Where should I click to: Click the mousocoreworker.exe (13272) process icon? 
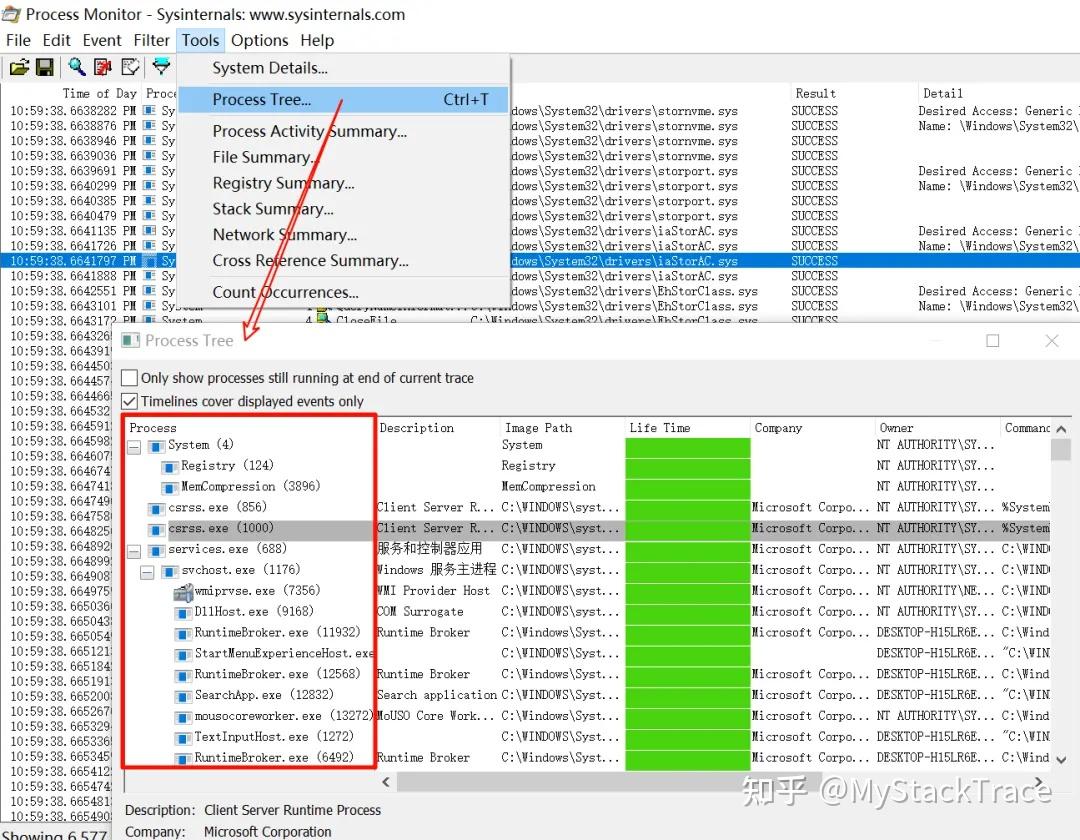coord(183,717)
